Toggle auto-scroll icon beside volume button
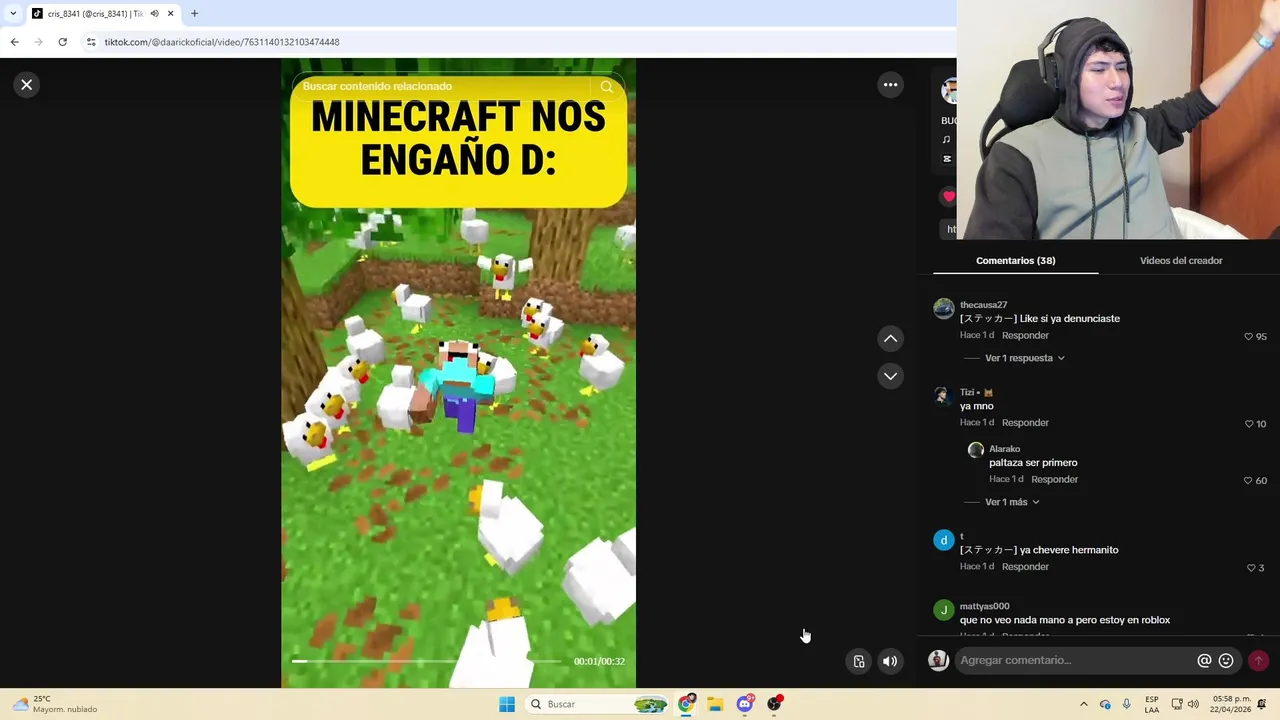This screenshot has height=720, width=1280. (x=858, y=661)
